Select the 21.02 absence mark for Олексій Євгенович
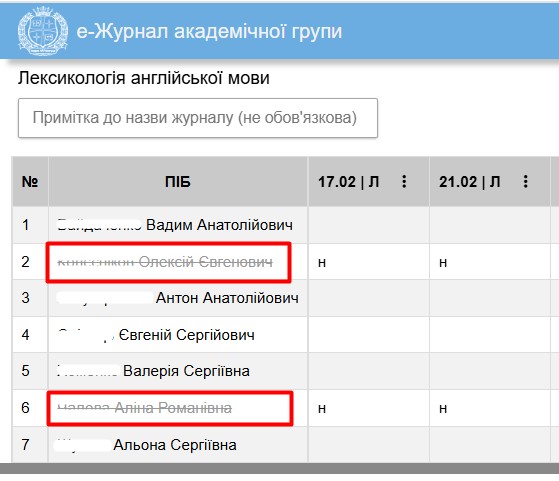 [443, 263]
